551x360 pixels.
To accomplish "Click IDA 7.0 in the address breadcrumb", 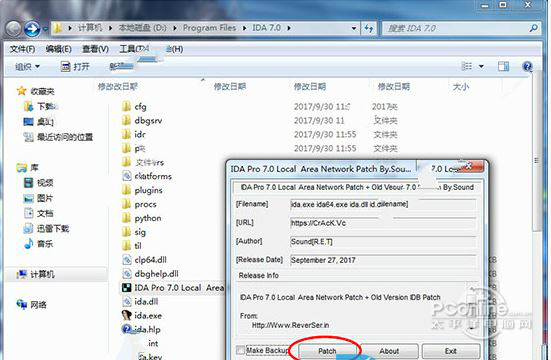I will (x=266, y=28).
